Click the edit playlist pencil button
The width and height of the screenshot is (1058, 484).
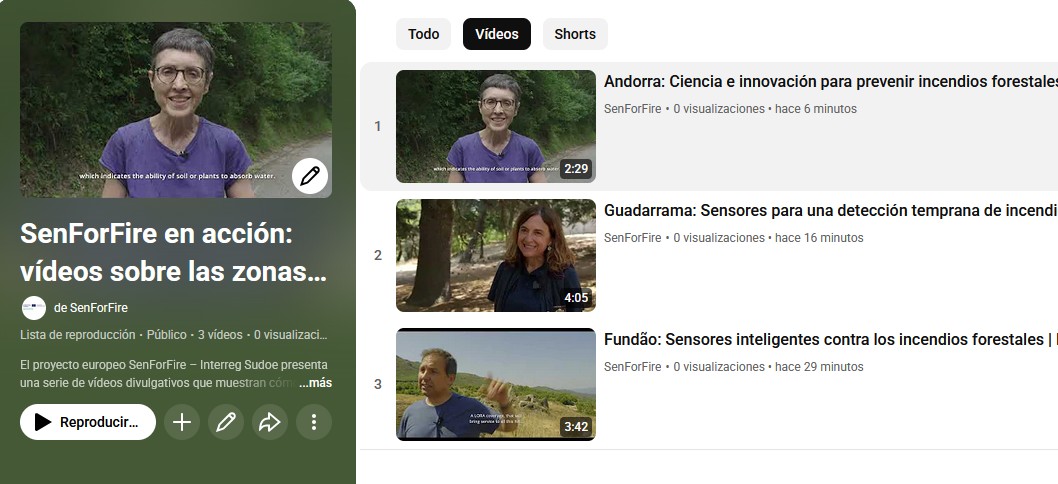(226, 422)
